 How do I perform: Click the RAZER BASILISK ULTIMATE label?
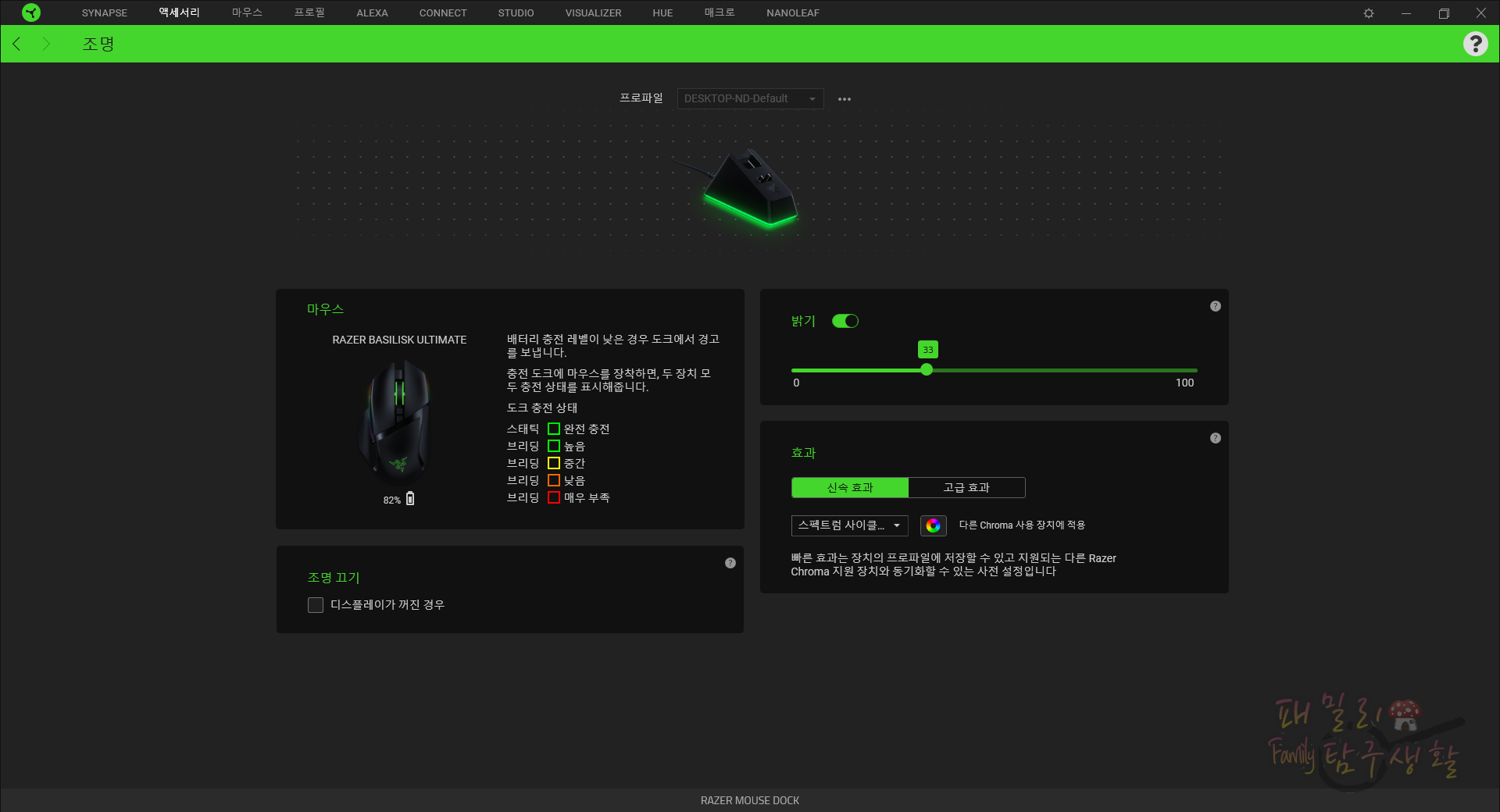[399, 340]
